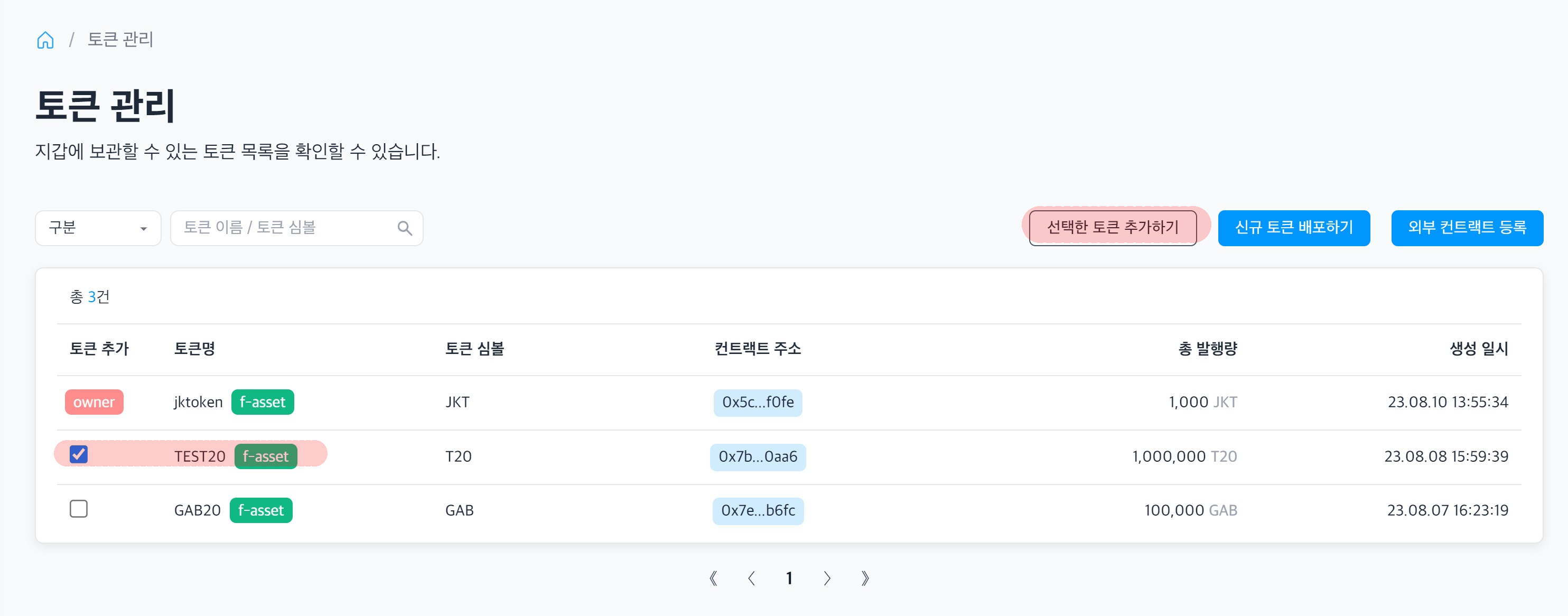Enable the GAB20 token checkbox
Screen dimensions: 1568x616
coord(79,510)
